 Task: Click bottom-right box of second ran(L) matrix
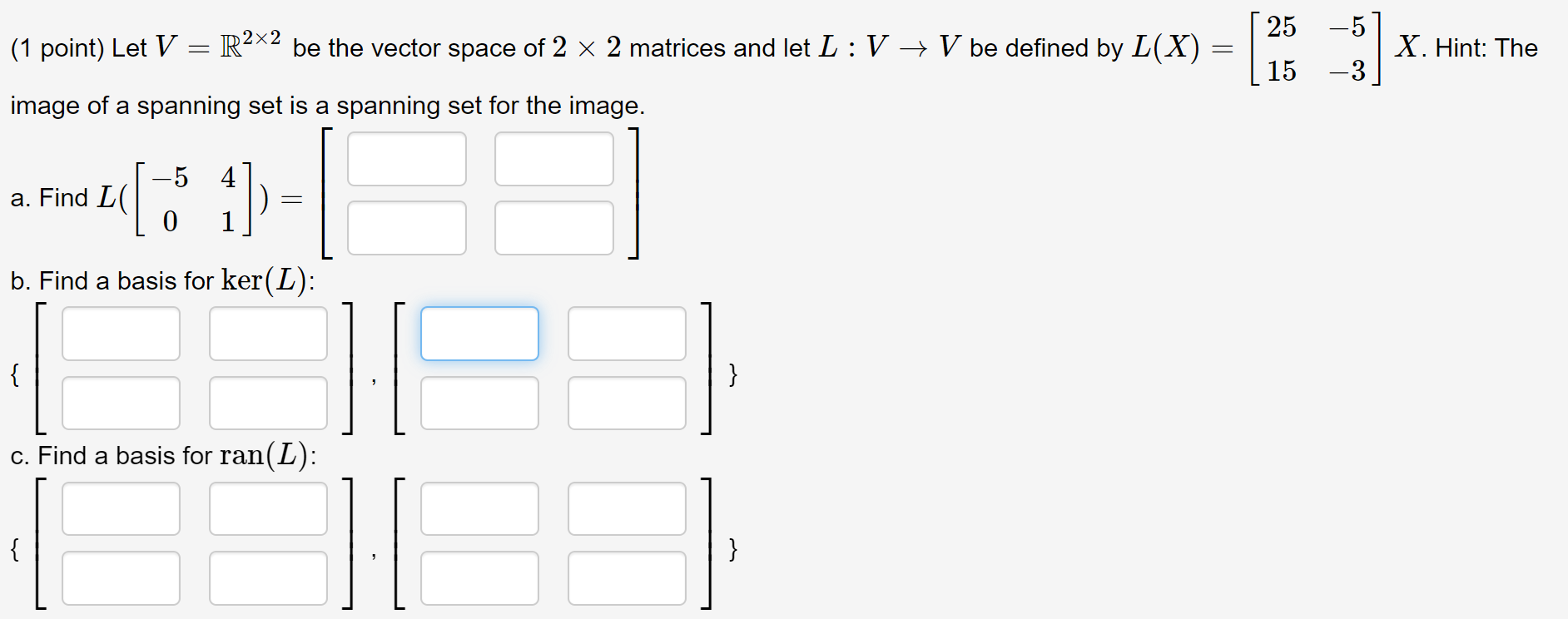point(627,577)
